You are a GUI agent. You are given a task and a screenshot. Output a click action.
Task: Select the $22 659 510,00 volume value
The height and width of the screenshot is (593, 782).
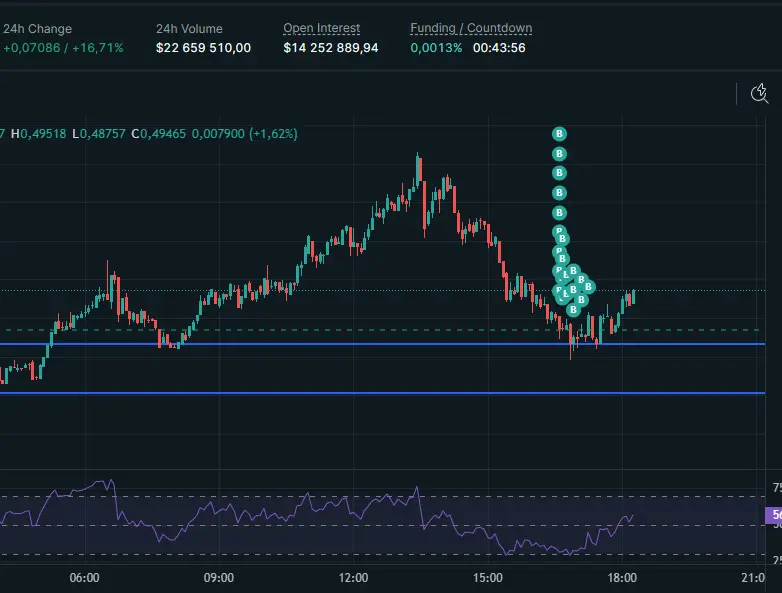click(203, 48)
